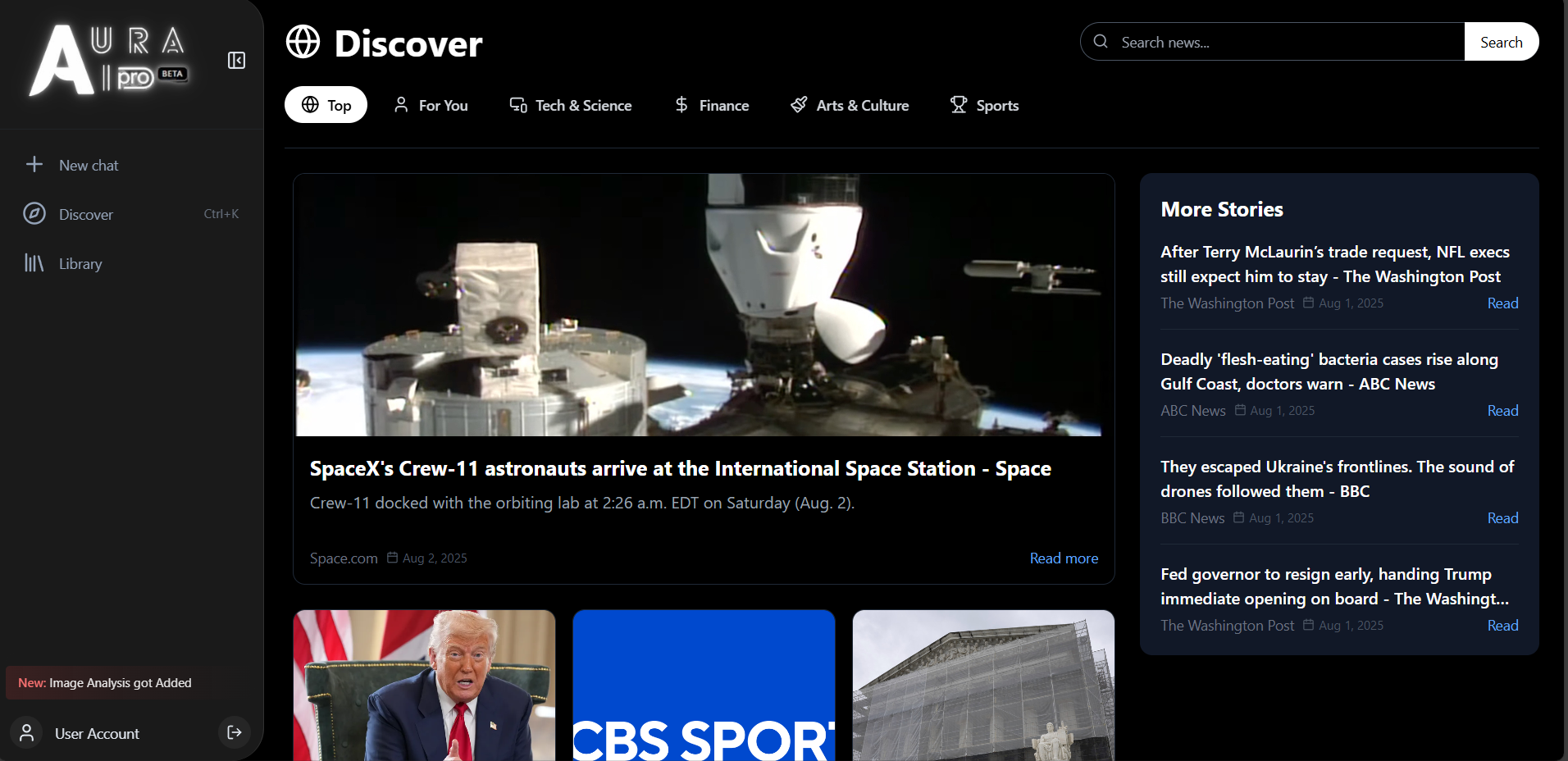Open the Finance tab
Viewport: 1568px width, 761px height.
point(712,105)
